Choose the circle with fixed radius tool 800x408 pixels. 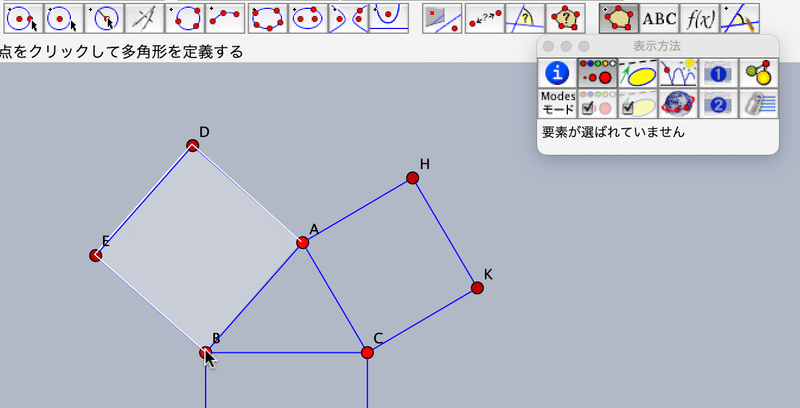105,18
